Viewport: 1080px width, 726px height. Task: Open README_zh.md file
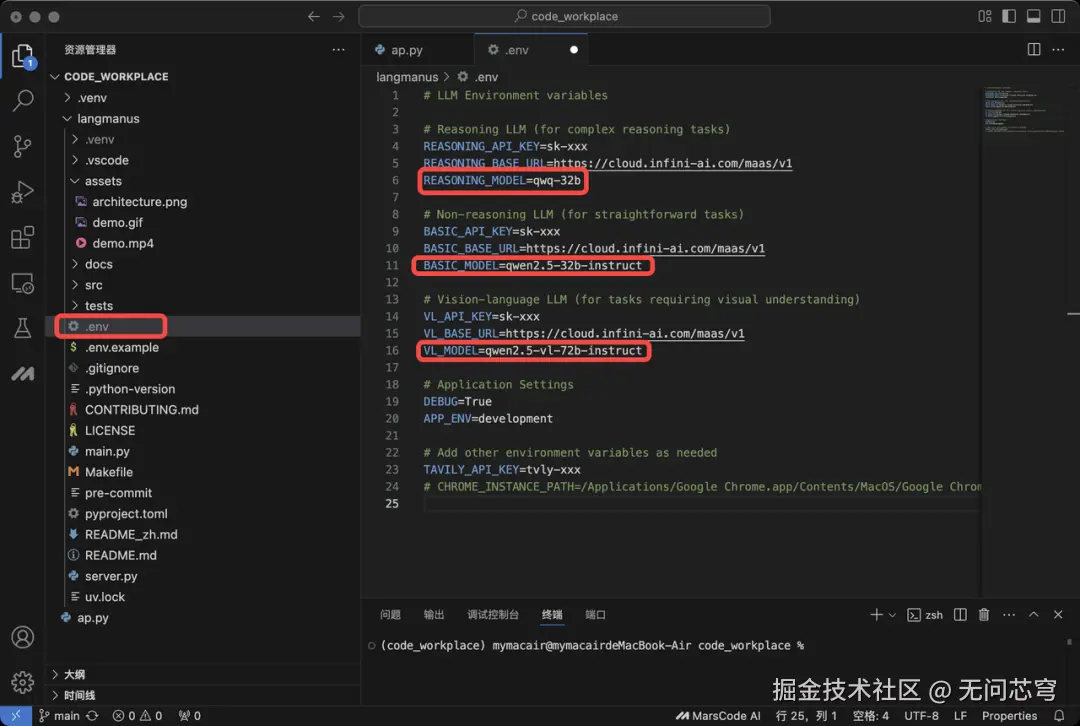coord(131,534)
